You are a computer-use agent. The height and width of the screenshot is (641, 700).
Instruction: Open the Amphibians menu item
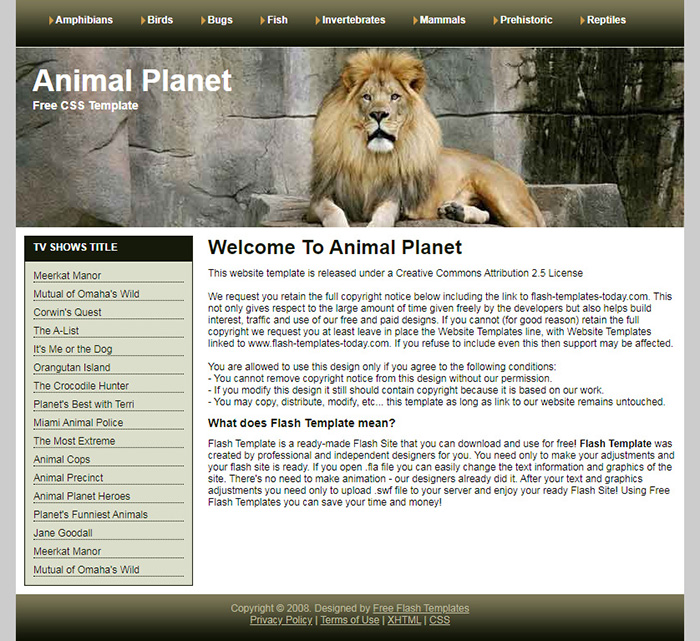coord(84,20)
